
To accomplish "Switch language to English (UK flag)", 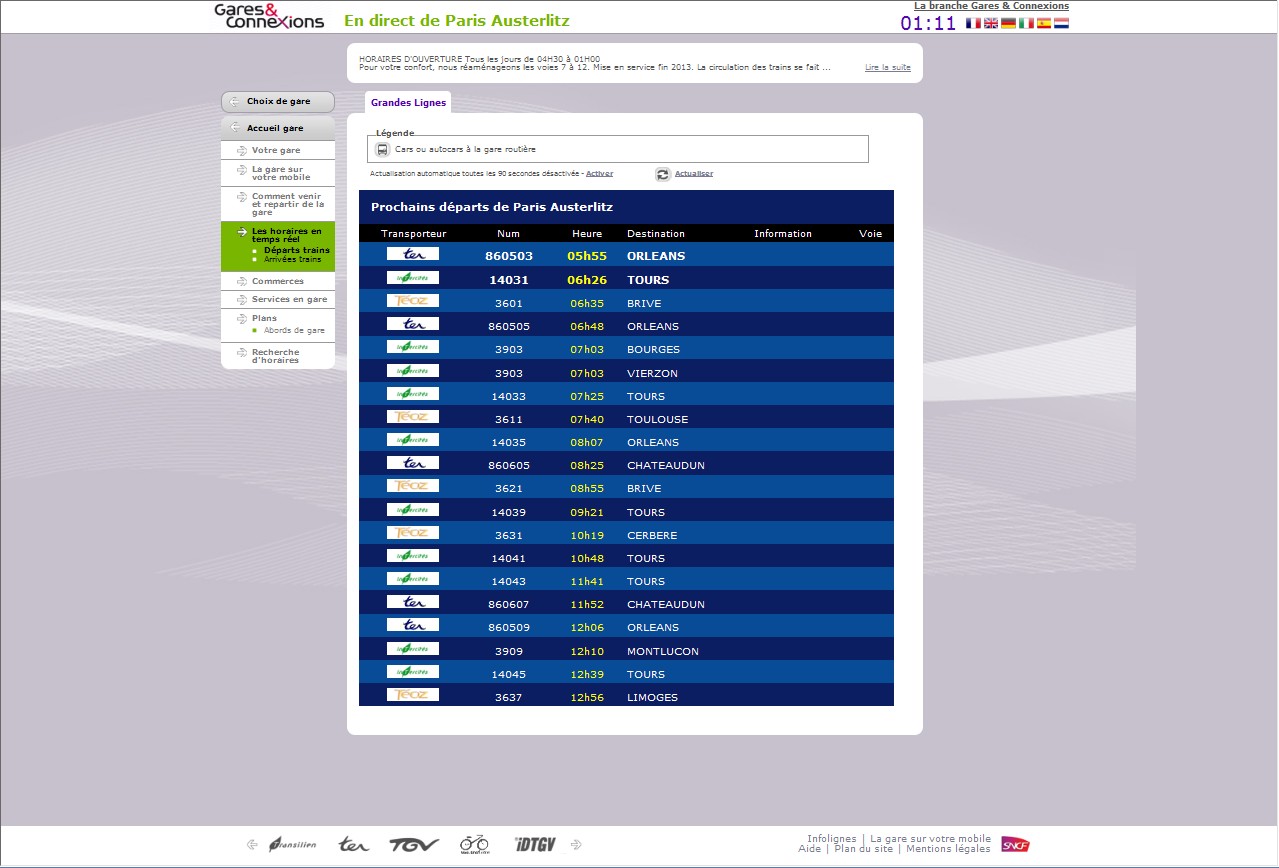I will pos(990,23).
